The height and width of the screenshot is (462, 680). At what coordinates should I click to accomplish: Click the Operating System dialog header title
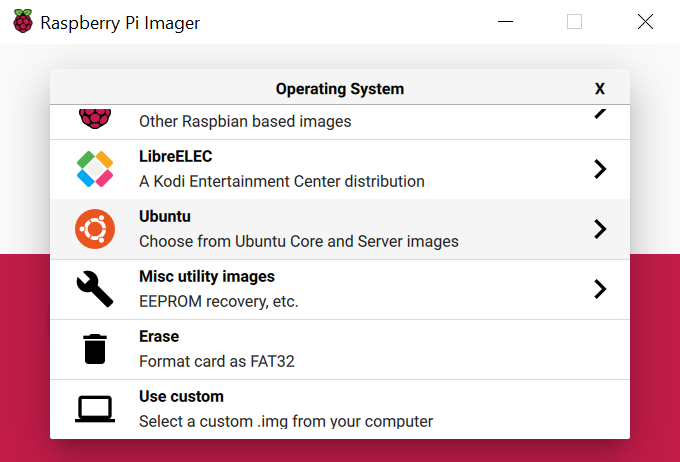click(340, 89)
